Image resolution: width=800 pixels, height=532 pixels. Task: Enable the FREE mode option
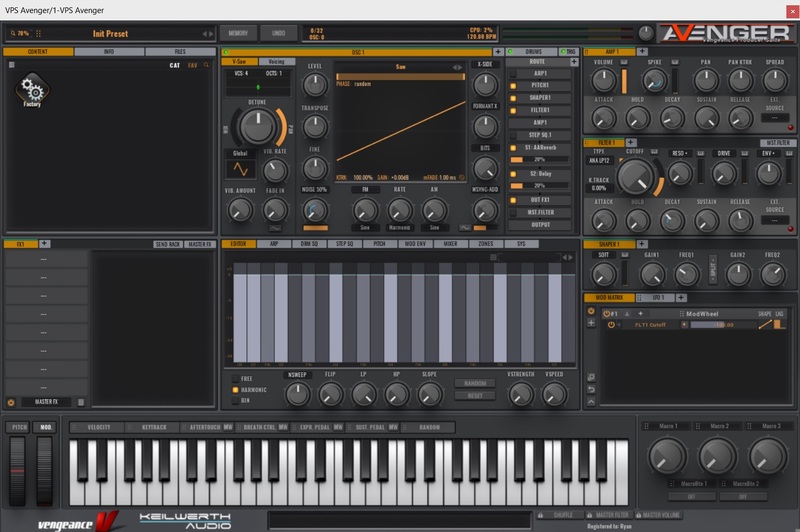click(236, 379)
